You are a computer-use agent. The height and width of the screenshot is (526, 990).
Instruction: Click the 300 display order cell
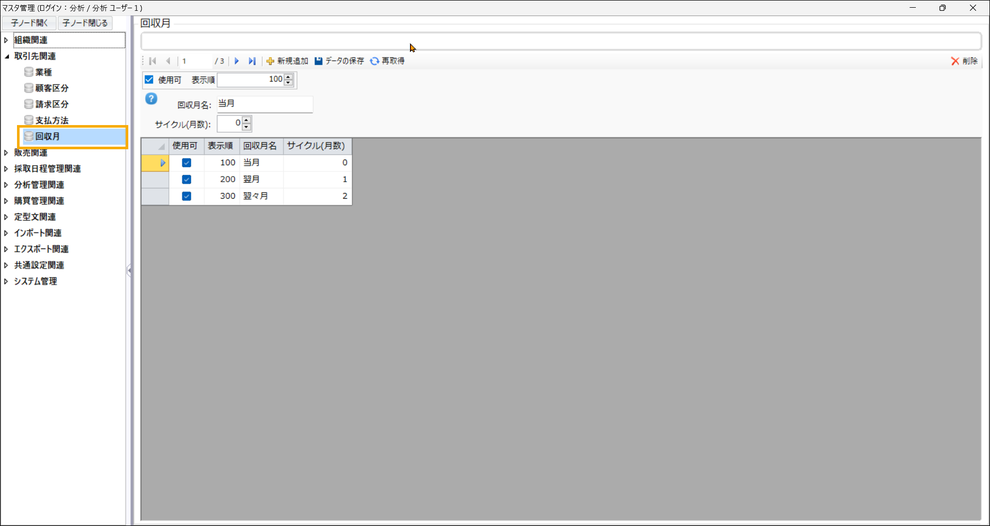(x=222, y=196)
